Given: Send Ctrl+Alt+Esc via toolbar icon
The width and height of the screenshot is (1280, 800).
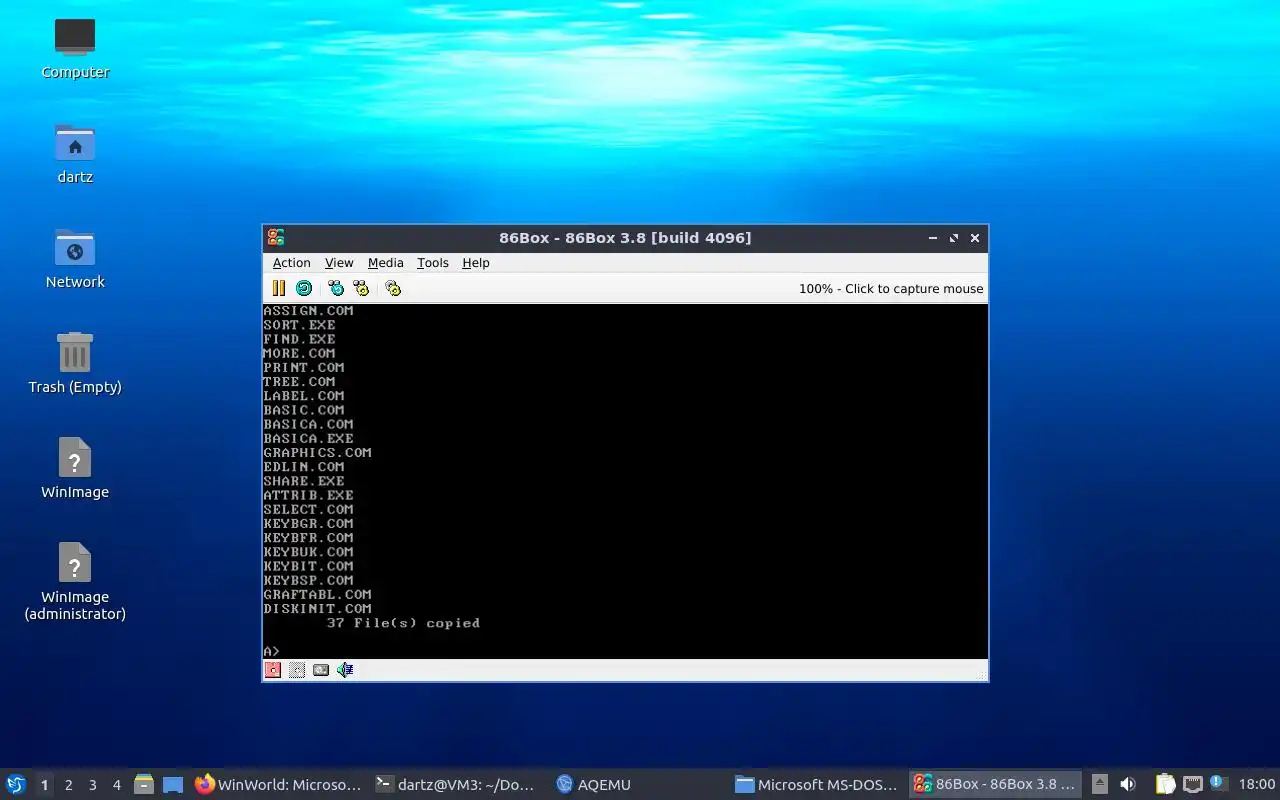Looking at the screenshot, I should 361,288.
